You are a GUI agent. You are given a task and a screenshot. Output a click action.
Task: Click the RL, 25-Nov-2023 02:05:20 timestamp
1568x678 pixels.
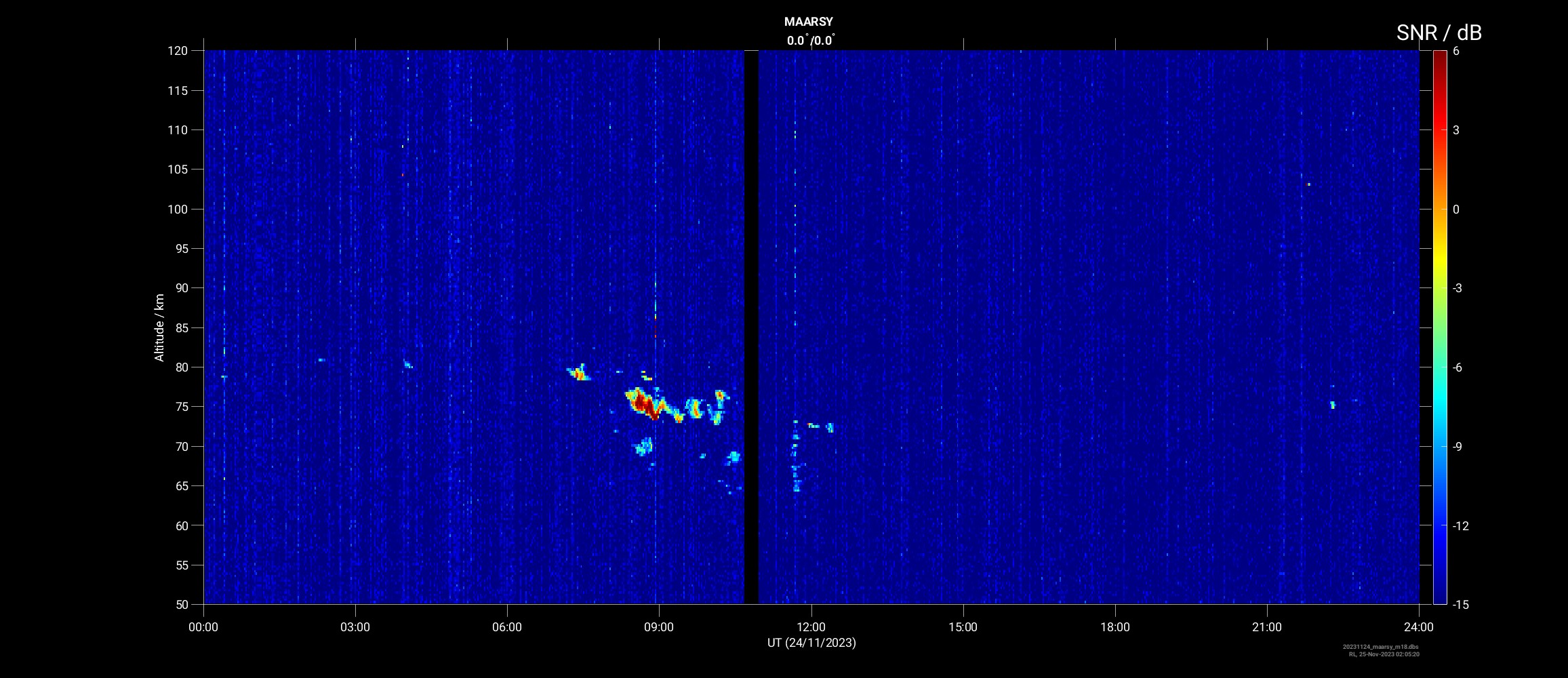pyautogui.click(x=1384, y=654)
